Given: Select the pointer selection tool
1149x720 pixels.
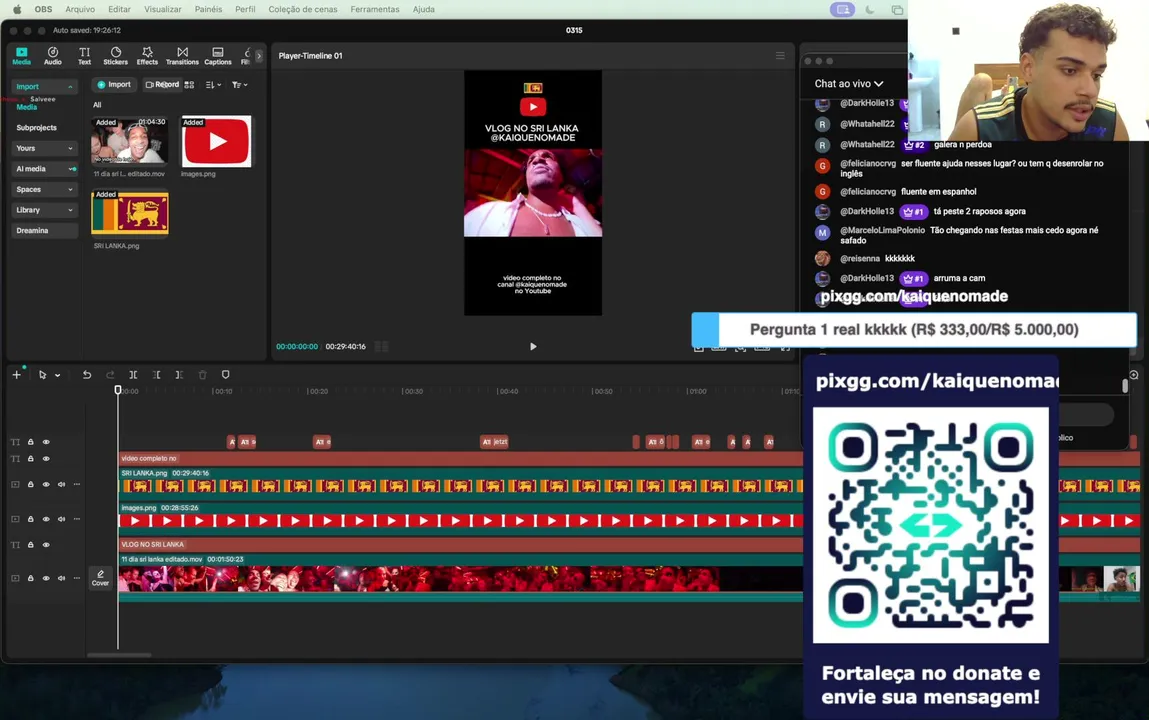Looking at the screenshot, I should (x=43, y=374).
